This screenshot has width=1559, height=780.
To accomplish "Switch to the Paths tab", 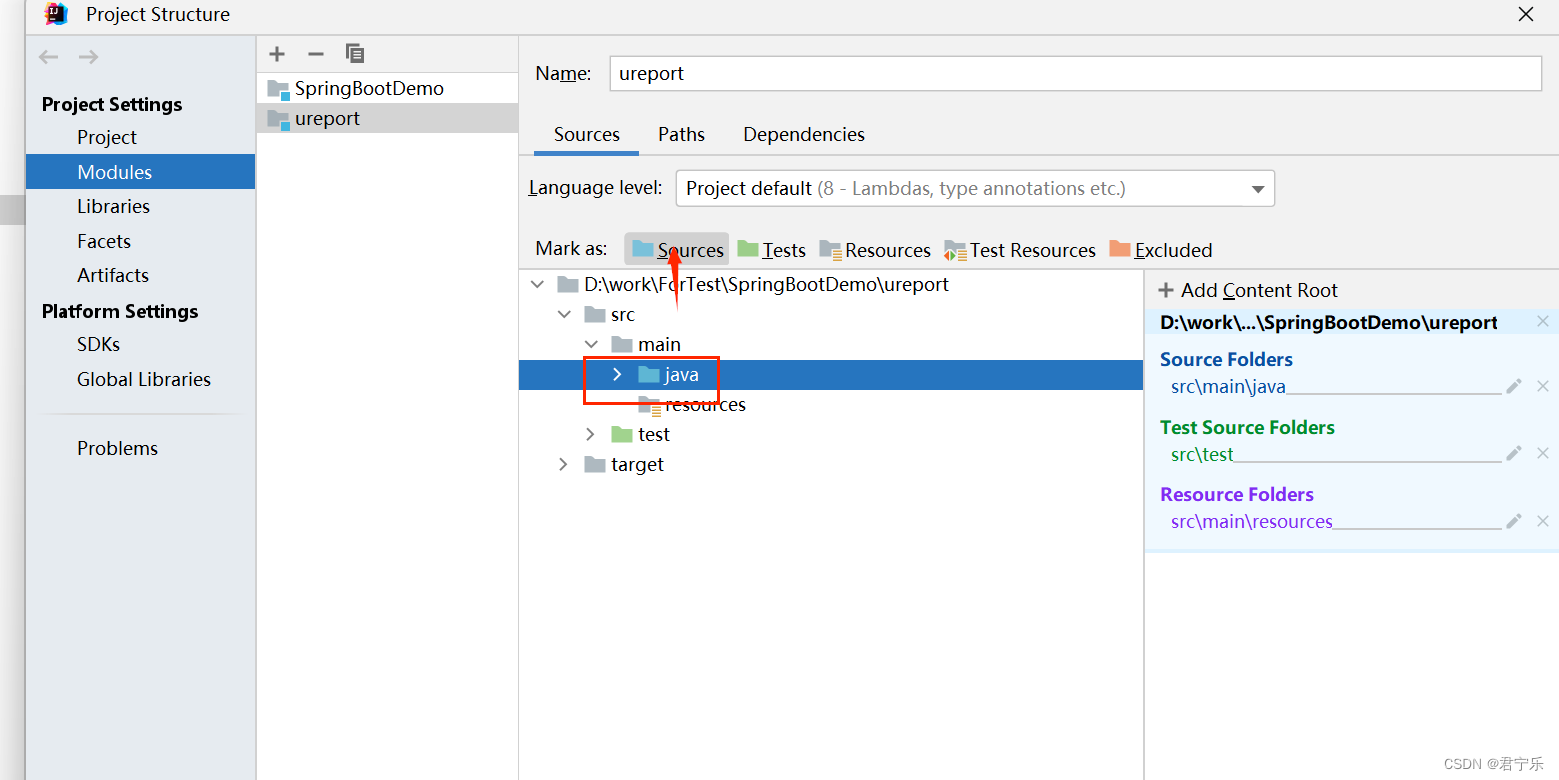I will point(680,134).
